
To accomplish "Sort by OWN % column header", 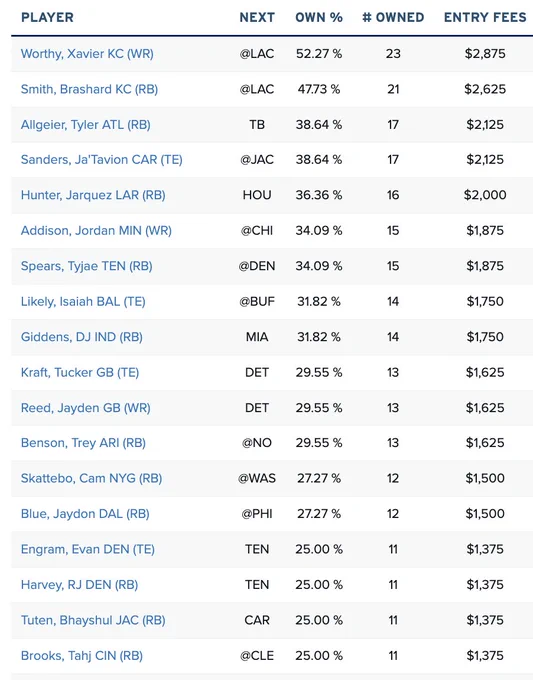I will click(x=319, y=17).
